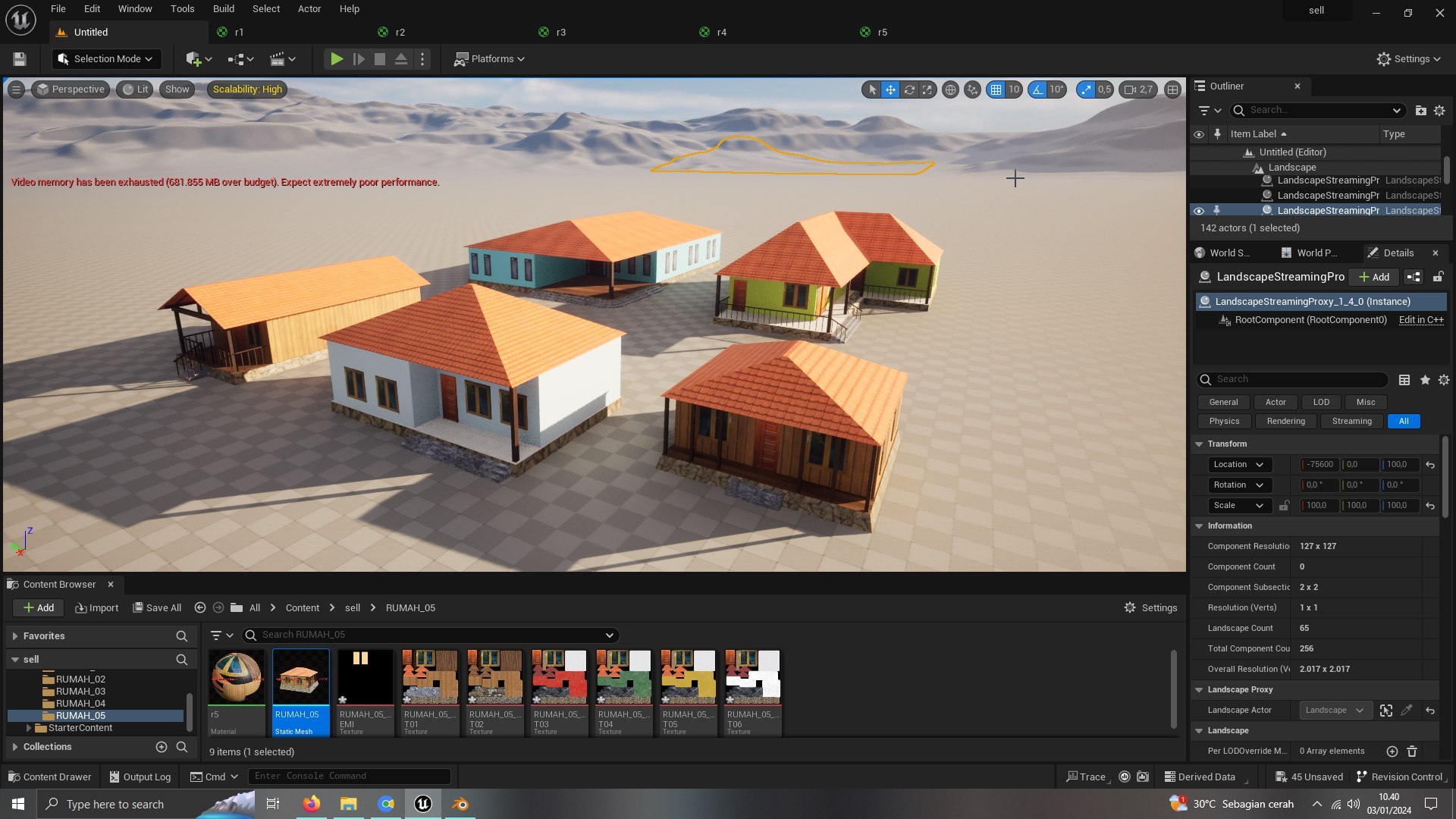The height and width of the screenshot is (819, 1456).
Task: Open camera speed setting 2,7
Action: pyautogui.click(x=1138, y=89)
